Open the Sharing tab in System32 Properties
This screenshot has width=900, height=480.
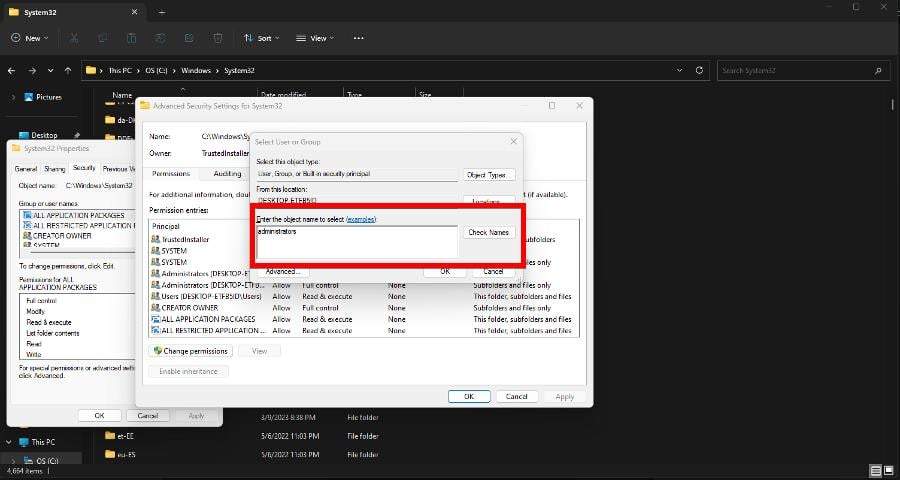[55, 169]
